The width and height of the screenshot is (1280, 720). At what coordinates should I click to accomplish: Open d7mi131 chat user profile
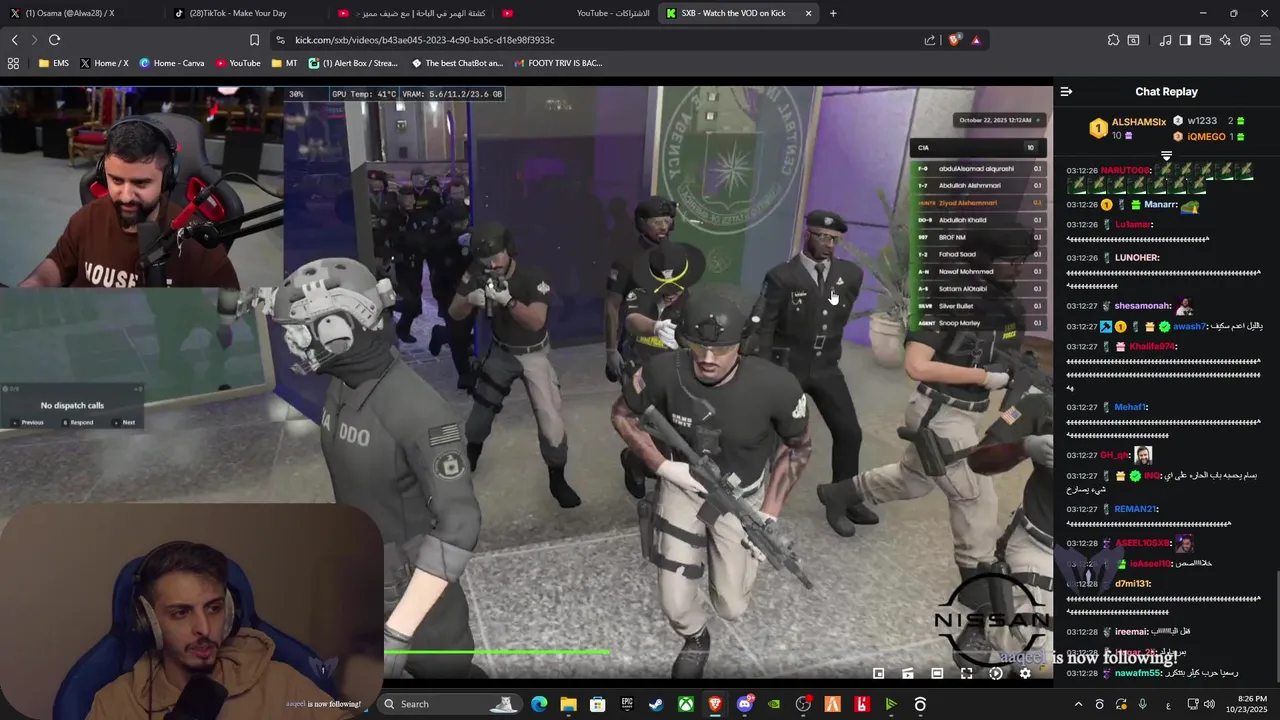(x=1133, y=584)
